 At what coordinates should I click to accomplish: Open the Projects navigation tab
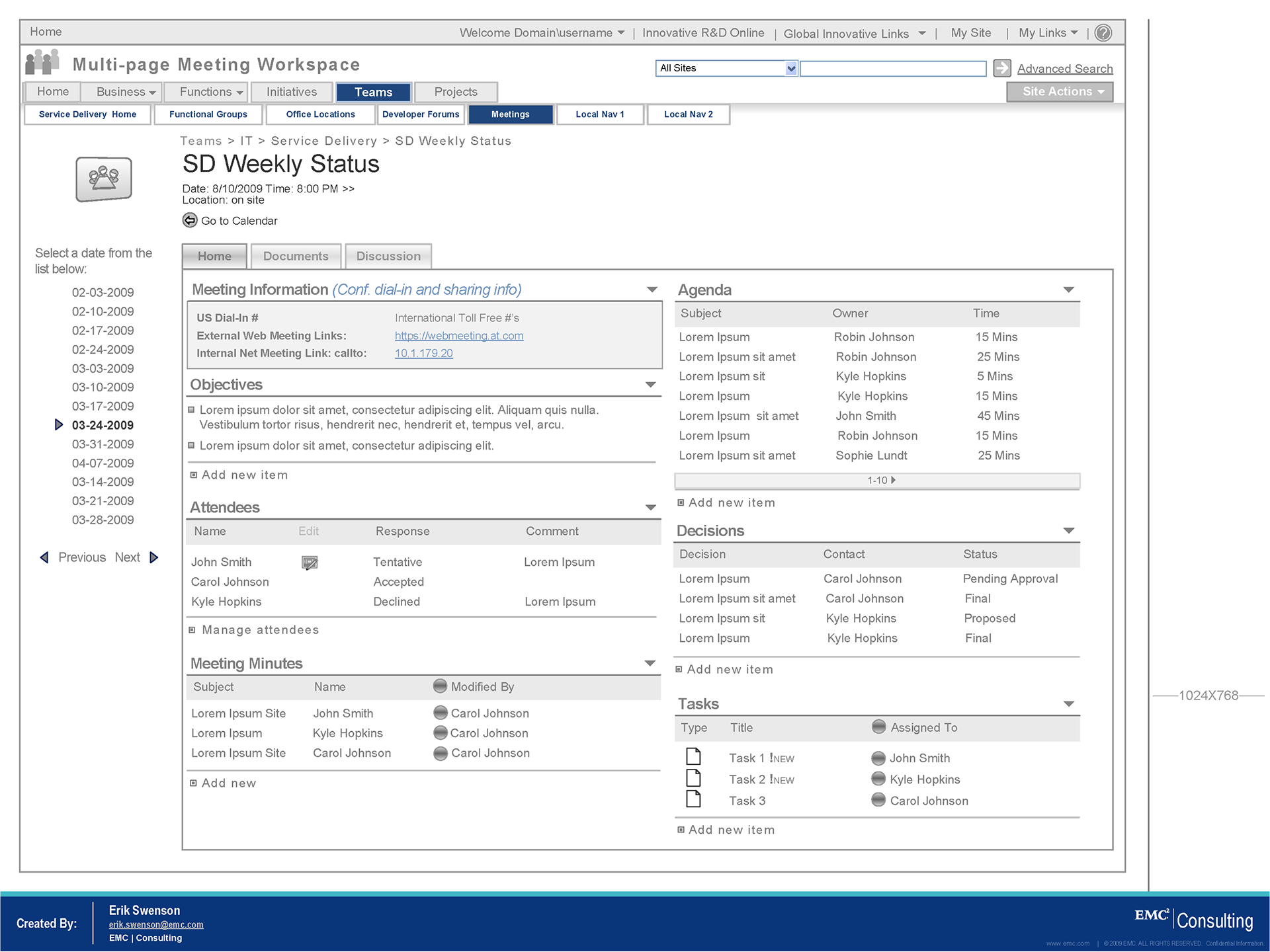point(456,92)
